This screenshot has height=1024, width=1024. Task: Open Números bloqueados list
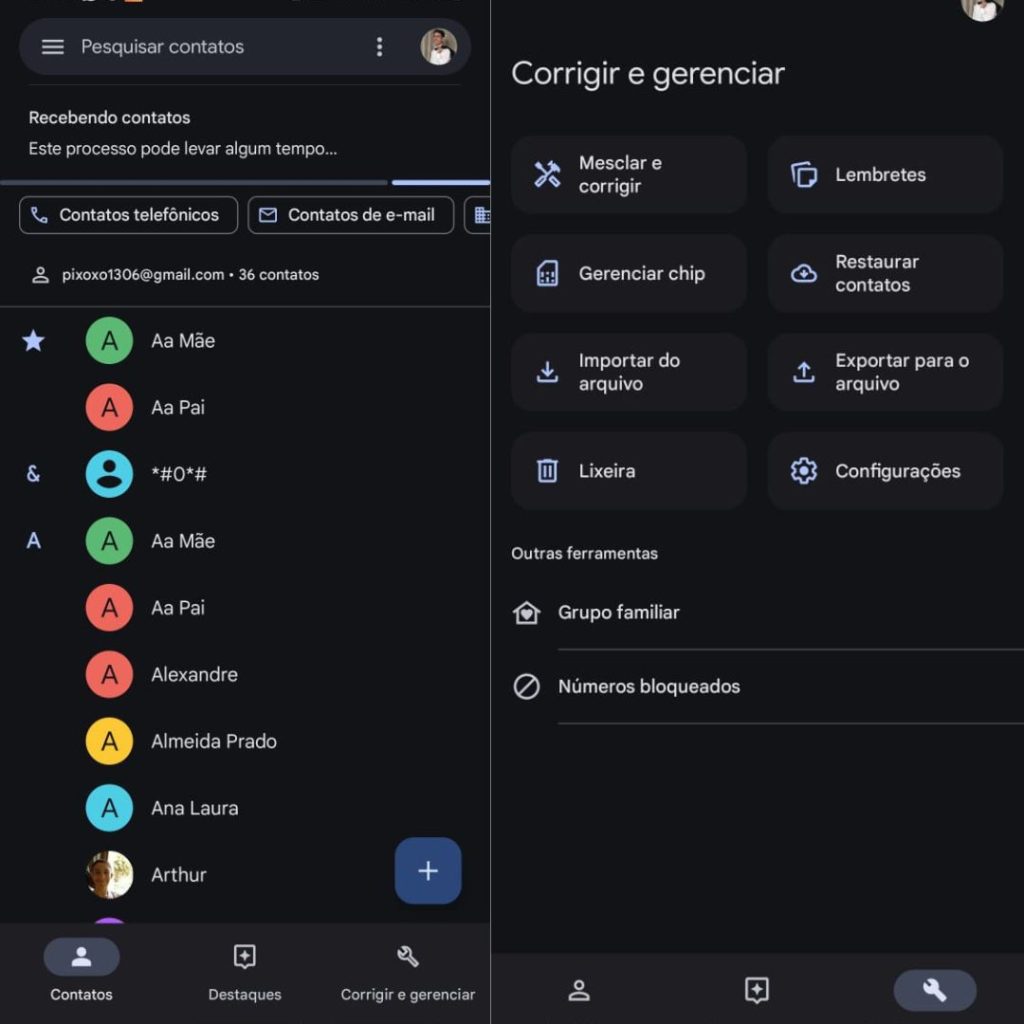pos(647,686)
